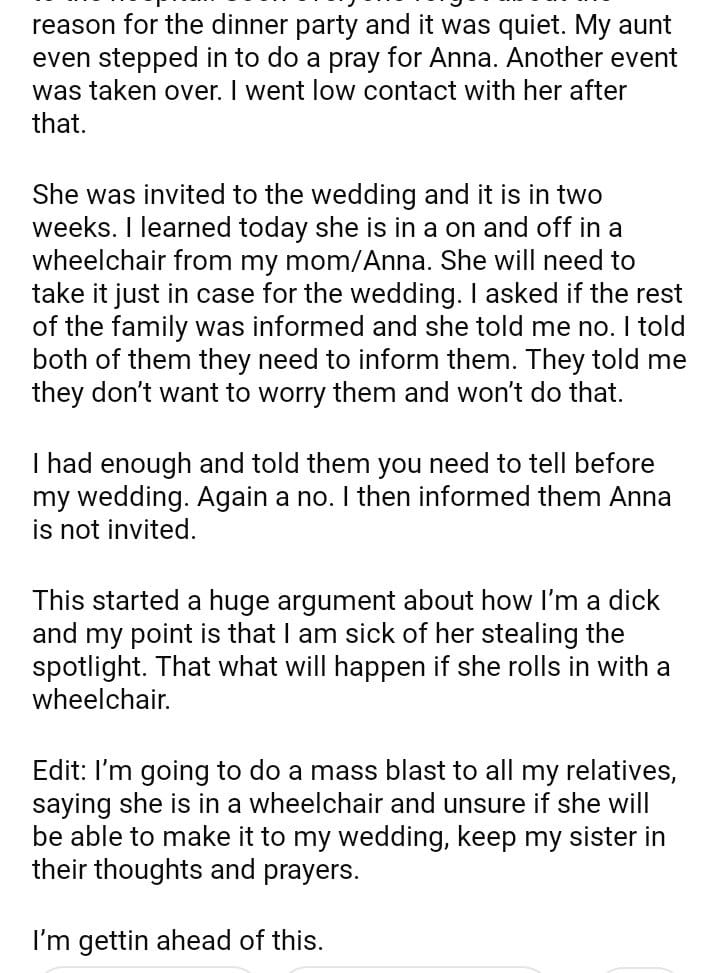Click the paragraph starting "This started a huge argument"
720x973 pixels.
coord(351,649)
